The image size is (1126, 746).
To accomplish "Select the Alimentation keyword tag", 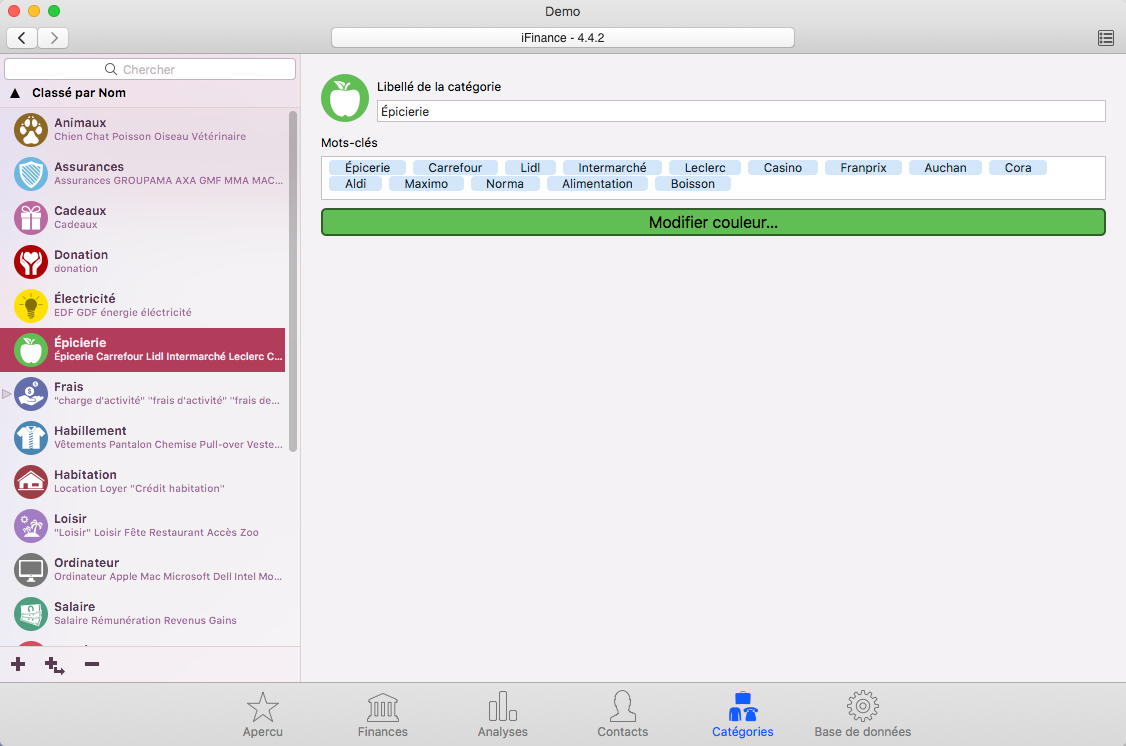I will [x=597, y=184].
